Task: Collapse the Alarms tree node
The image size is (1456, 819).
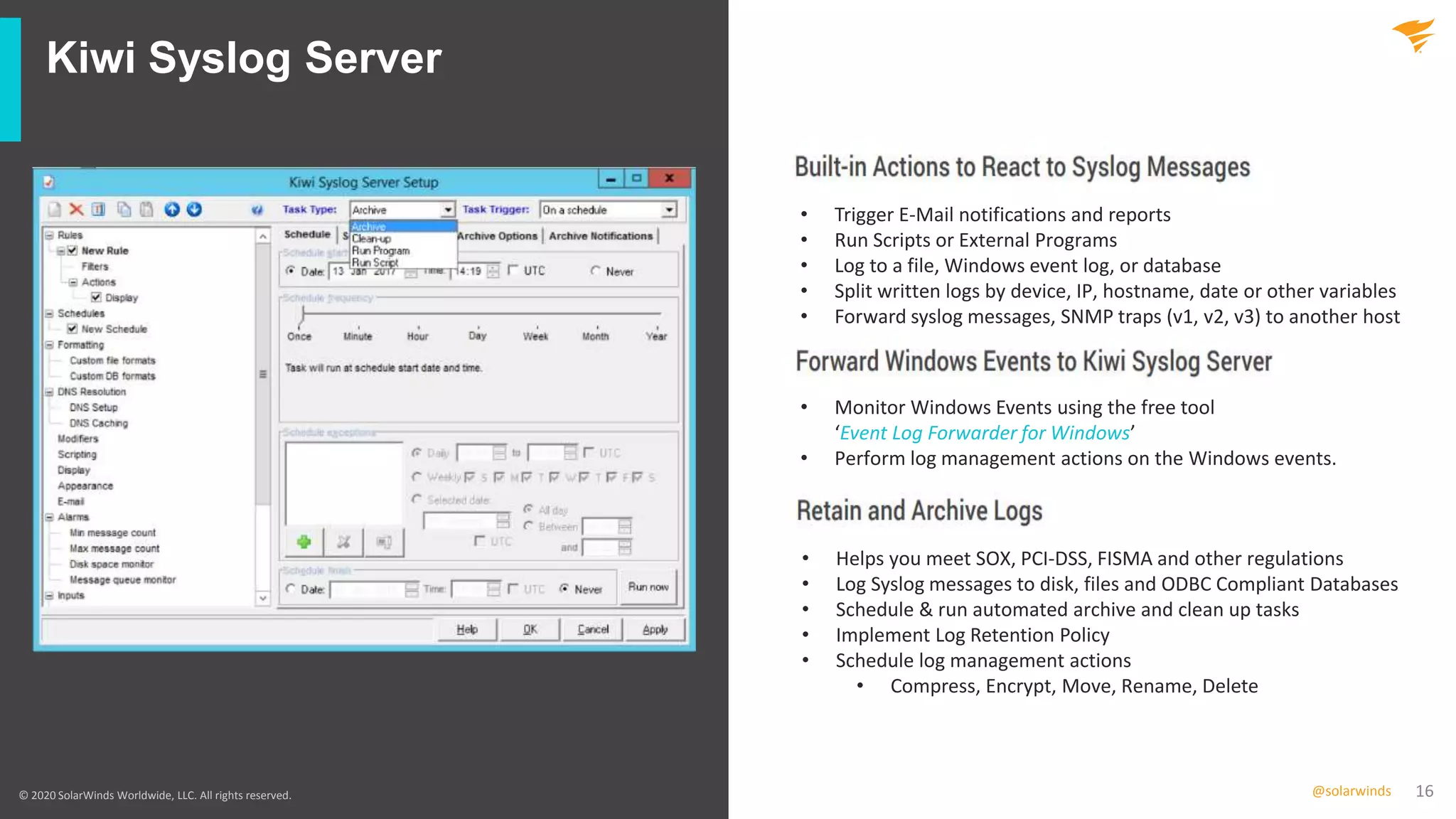Action: click(x=49, y=517)
